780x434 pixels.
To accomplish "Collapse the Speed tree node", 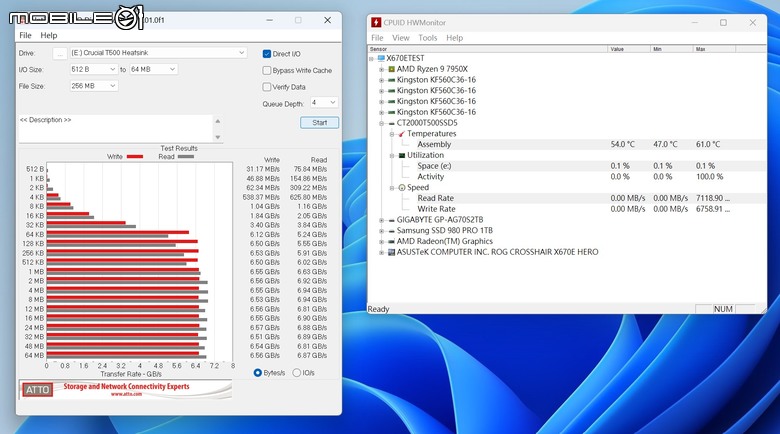I will pyautogui.click(x=392, y=188).
